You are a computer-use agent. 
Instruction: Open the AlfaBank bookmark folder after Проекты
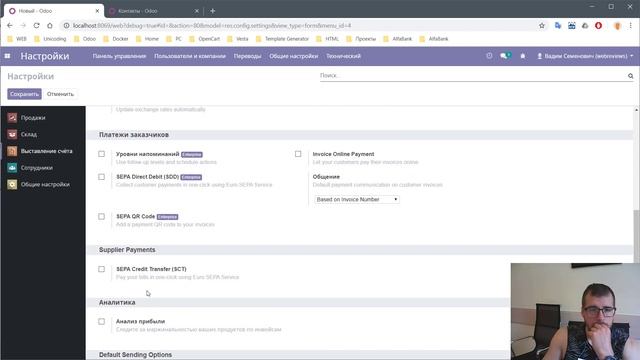tap(398, 39)
